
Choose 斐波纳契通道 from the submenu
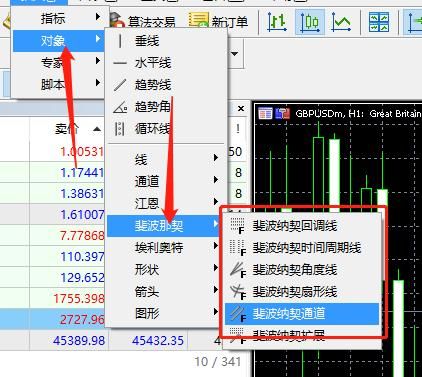click(x=302, y=314)
